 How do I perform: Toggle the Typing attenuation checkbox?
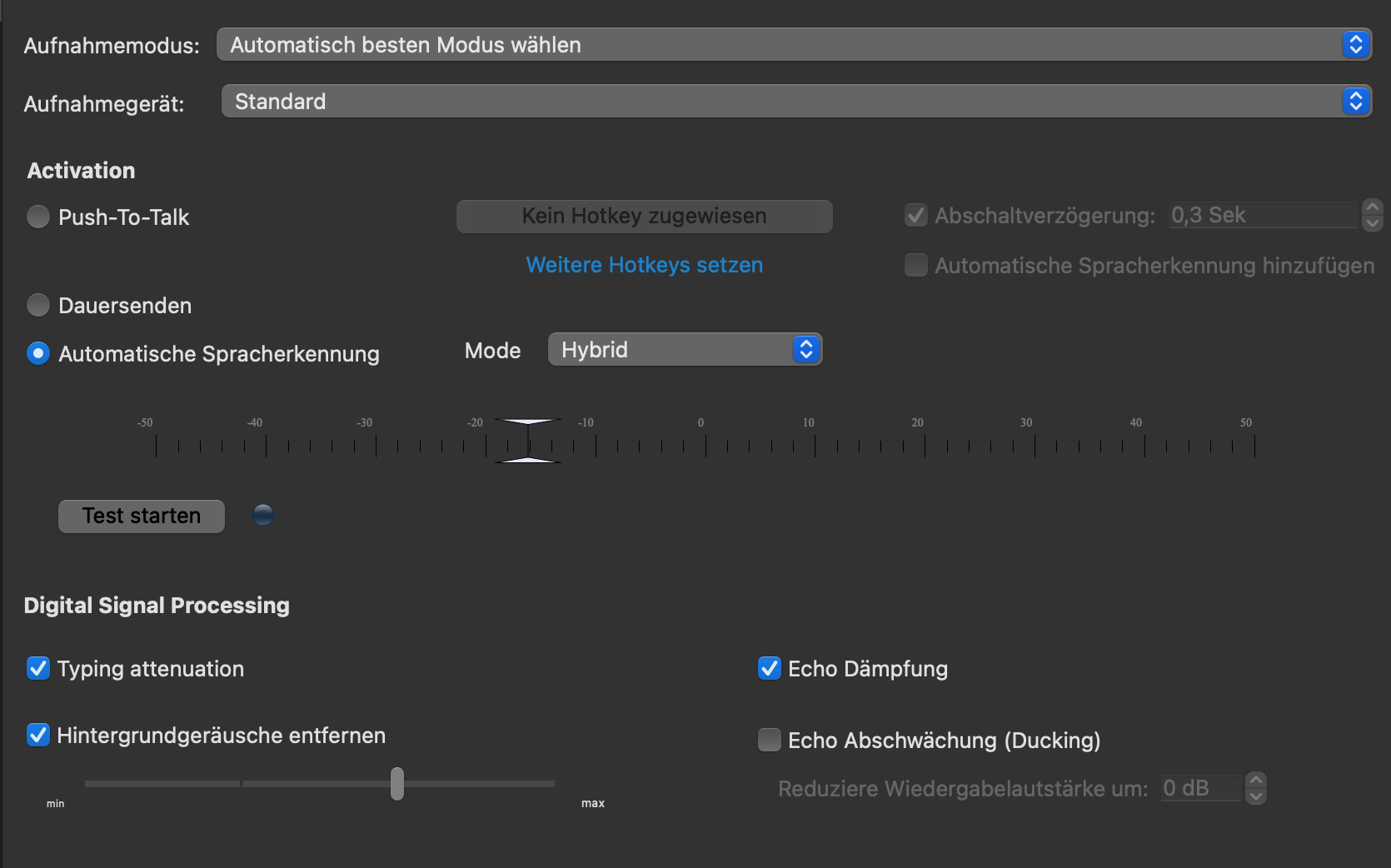click(x=38, y=668)
